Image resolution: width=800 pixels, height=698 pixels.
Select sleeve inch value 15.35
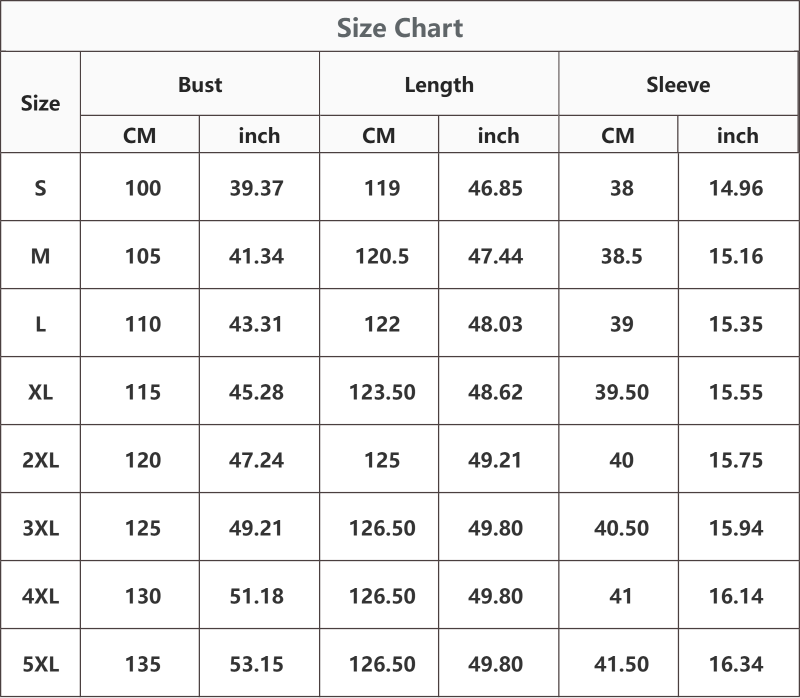click(x=736, y=324)
